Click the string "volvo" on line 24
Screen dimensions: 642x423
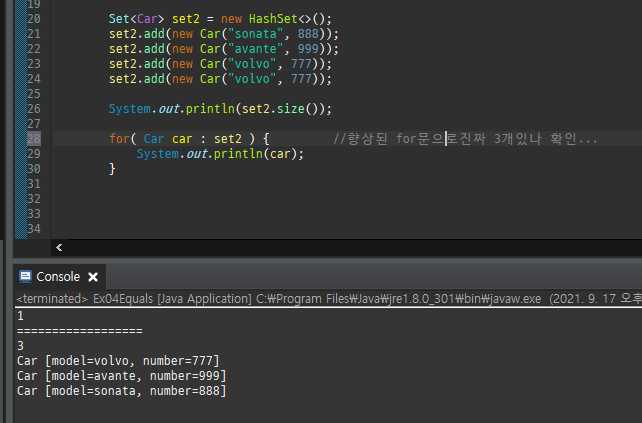coord(252,79)
